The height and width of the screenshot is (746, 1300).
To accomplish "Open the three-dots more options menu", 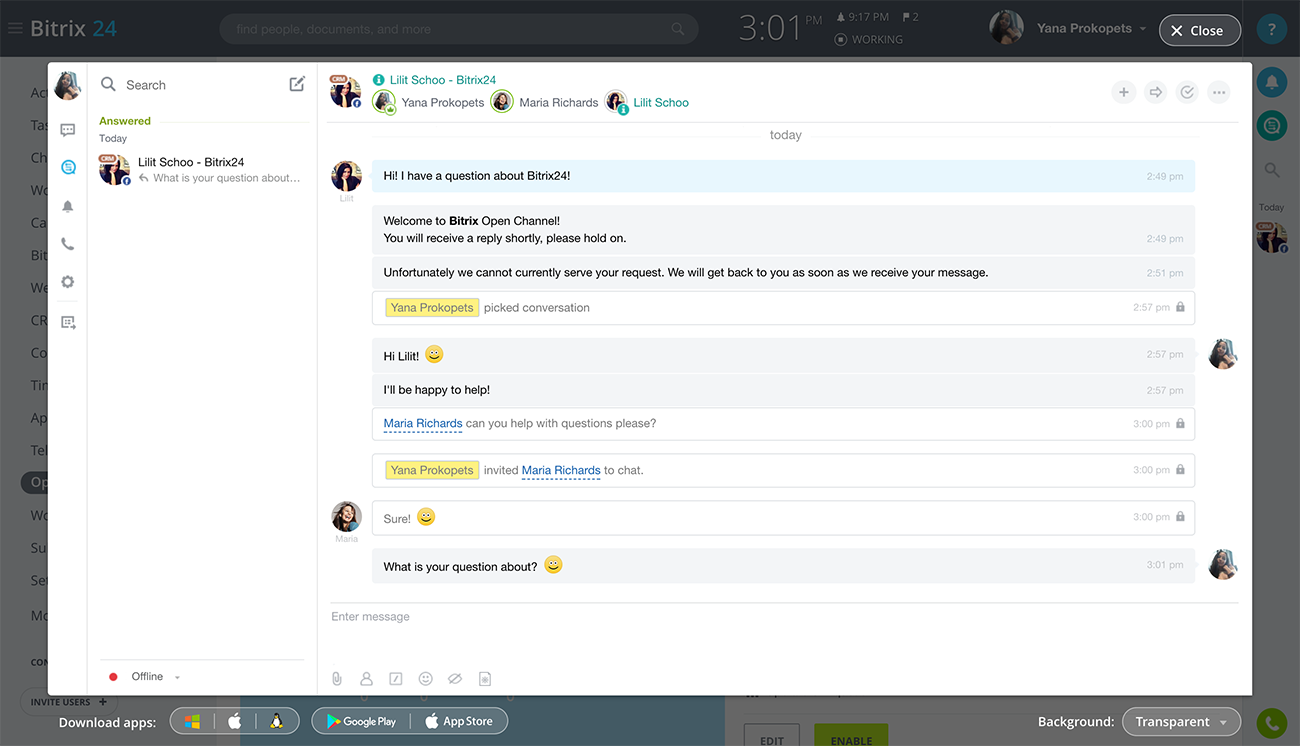I will (1218, 93).
